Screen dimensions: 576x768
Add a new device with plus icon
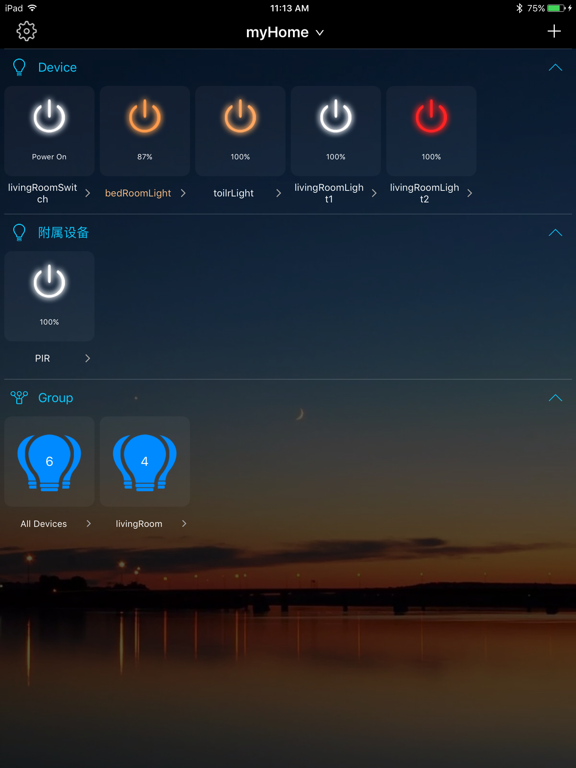click(554, 31)
